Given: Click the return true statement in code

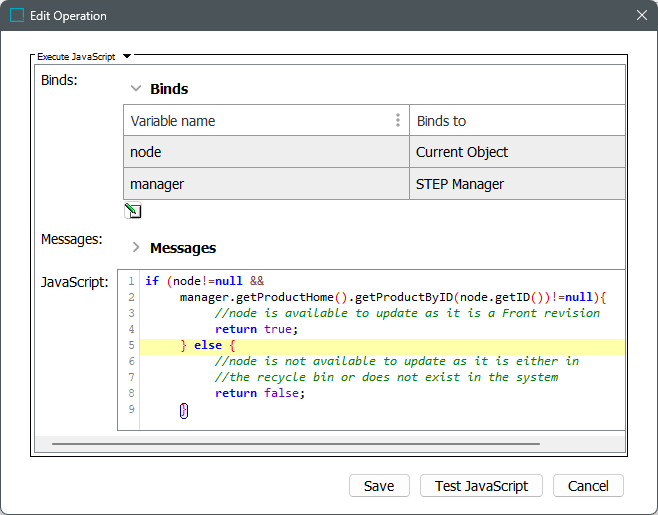Looking at the screenshot, I should pyautogui.click(x=257, y=329).
